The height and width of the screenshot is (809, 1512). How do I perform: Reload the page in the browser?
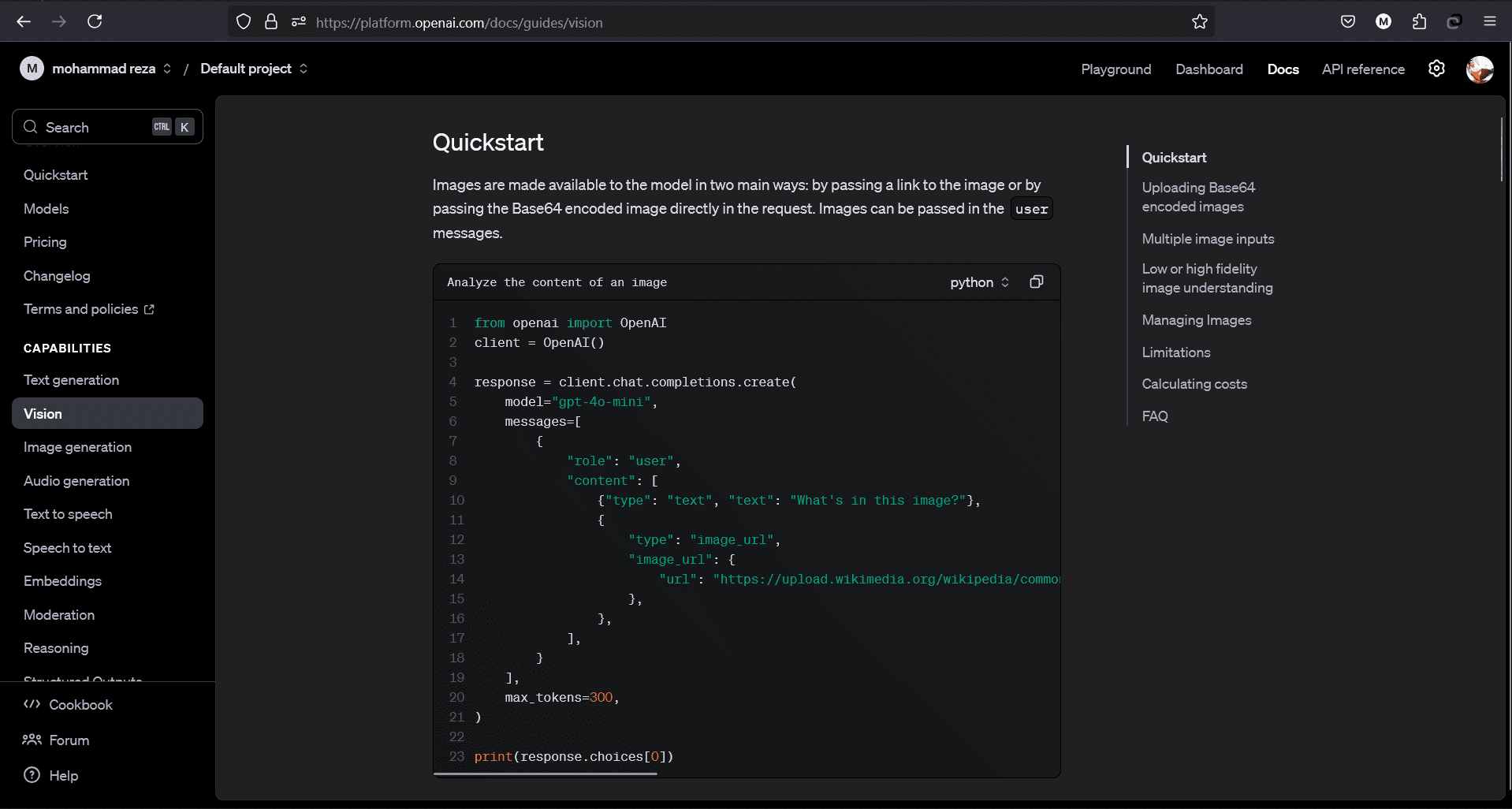click(x=95, y=22)
